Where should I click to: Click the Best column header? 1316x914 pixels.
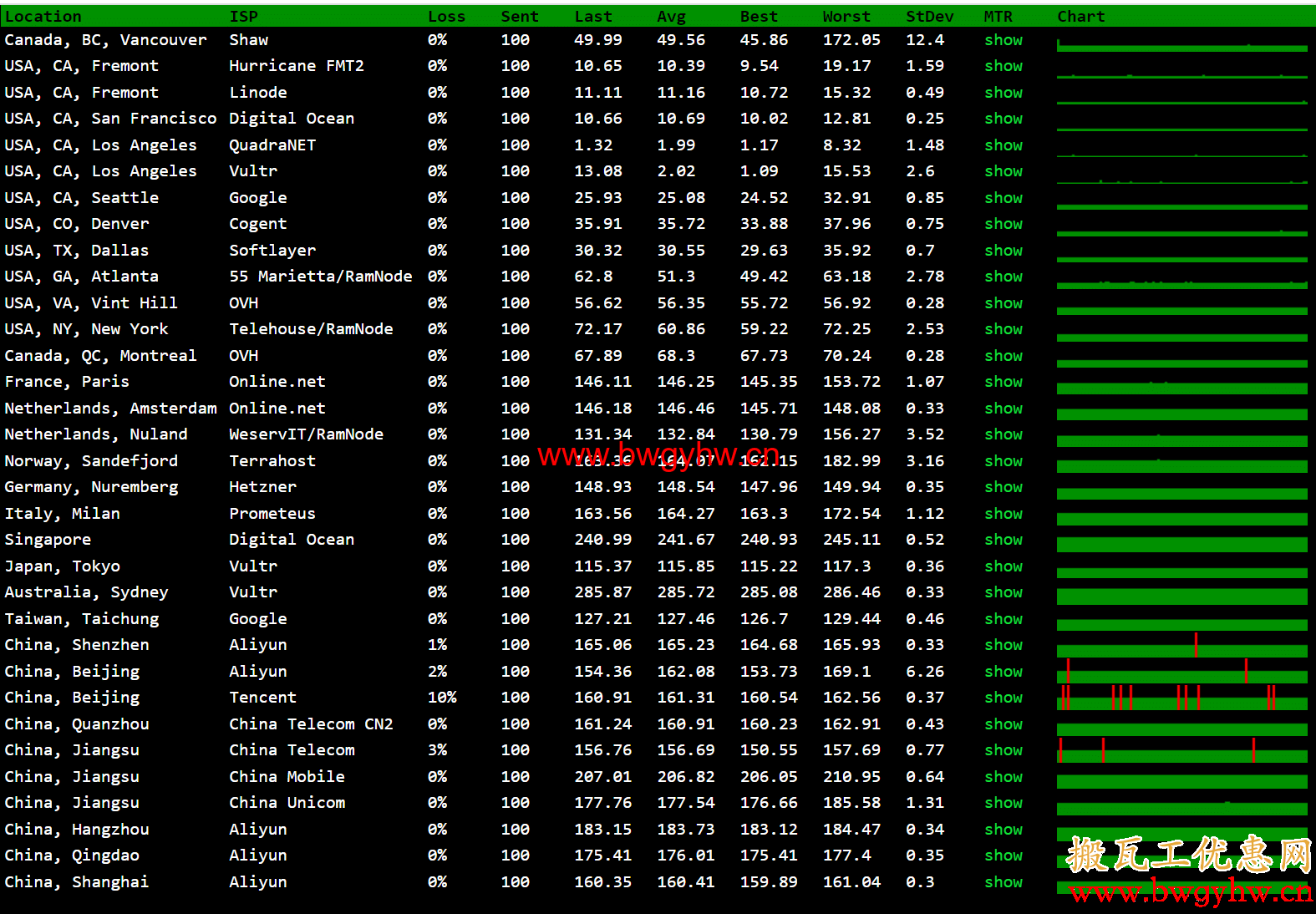(759, 17)
